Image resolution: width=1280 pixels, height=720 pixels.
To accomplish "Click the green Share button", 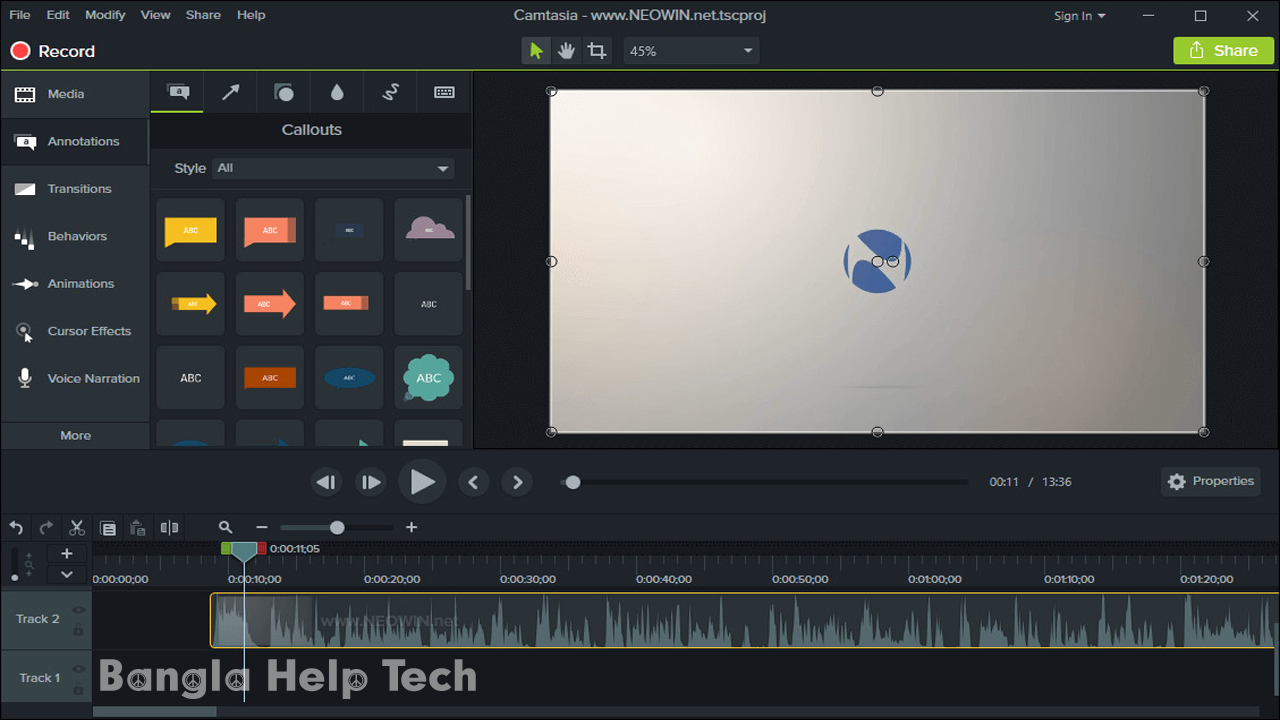I will click(x=1223, y=51).
